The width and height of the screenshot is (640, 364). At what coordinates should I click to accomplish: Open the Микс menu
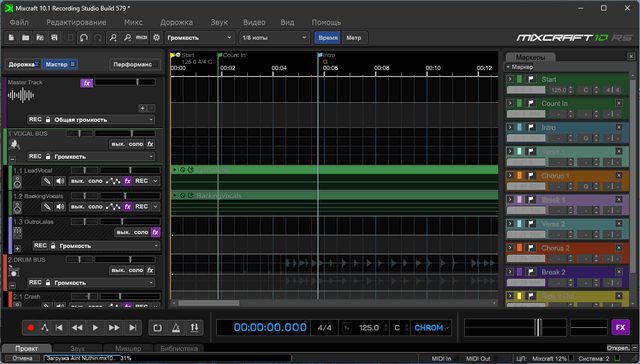[x=133, y=22]
